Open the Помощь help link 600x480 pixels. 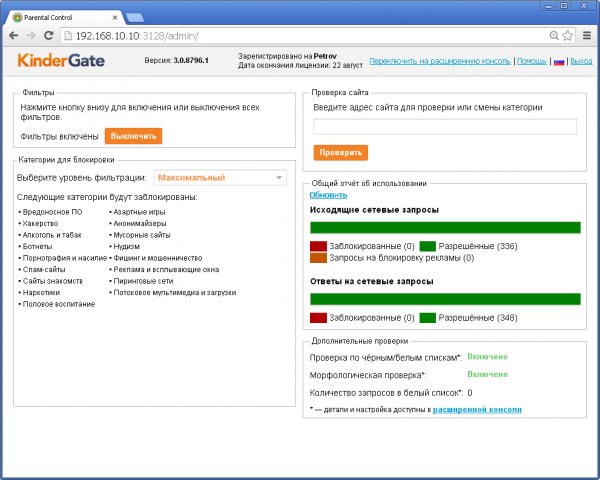coord(531,61)
